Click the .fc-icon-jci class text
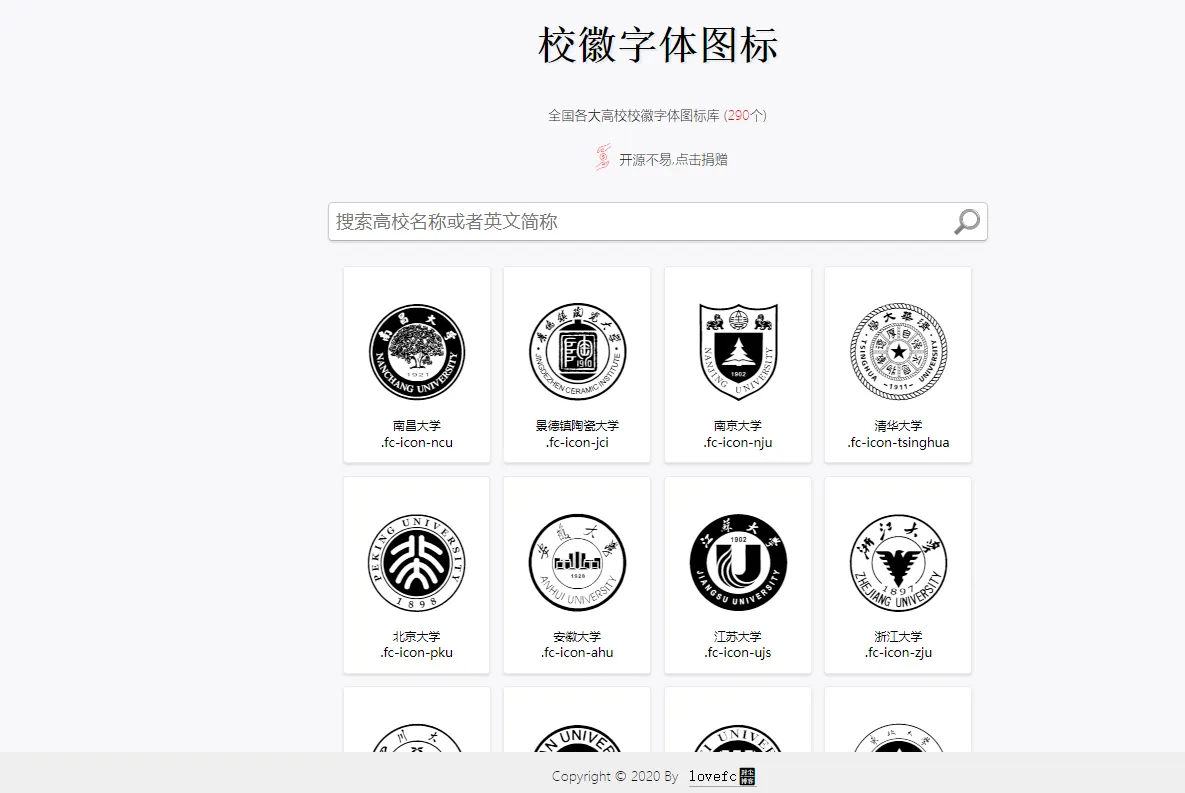 click(x=577, y=442)
